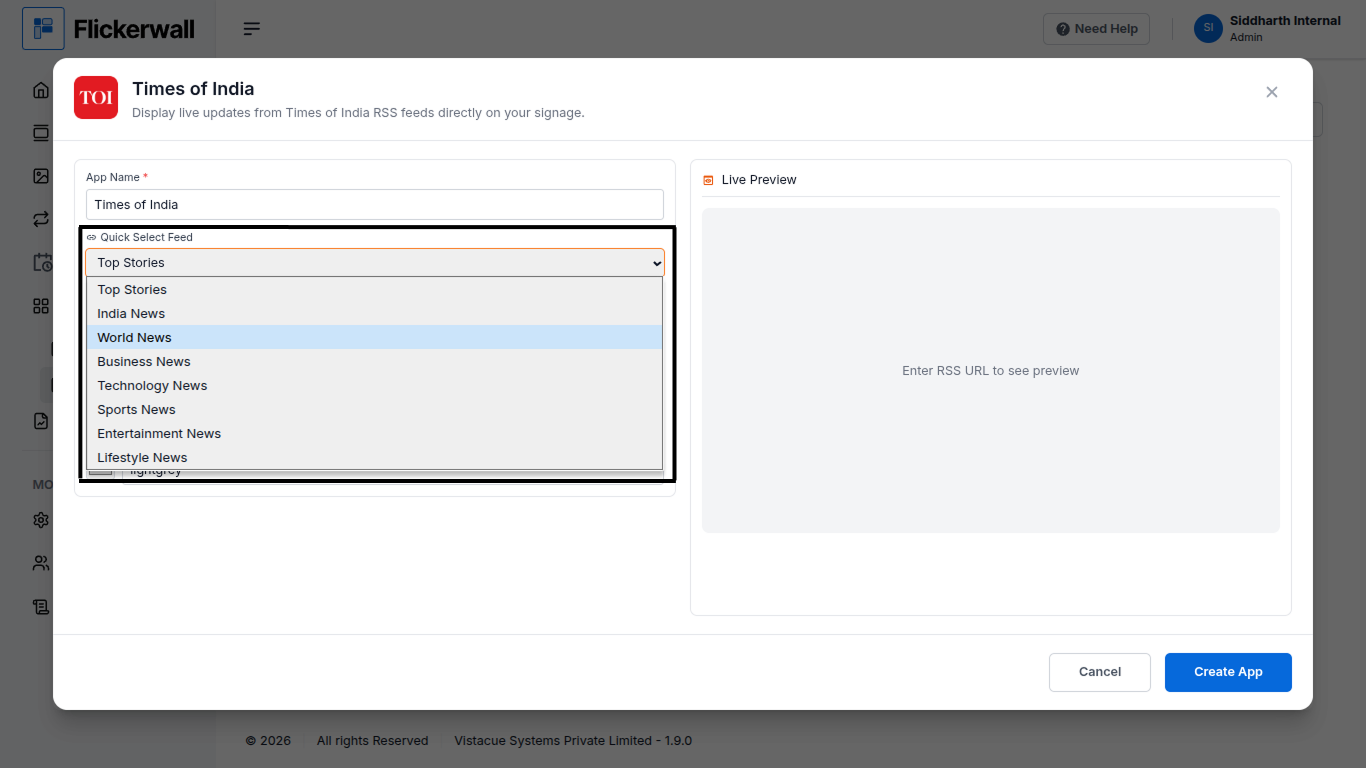
Task: Select Lifestyle News feed option
Action: point(374,457)
